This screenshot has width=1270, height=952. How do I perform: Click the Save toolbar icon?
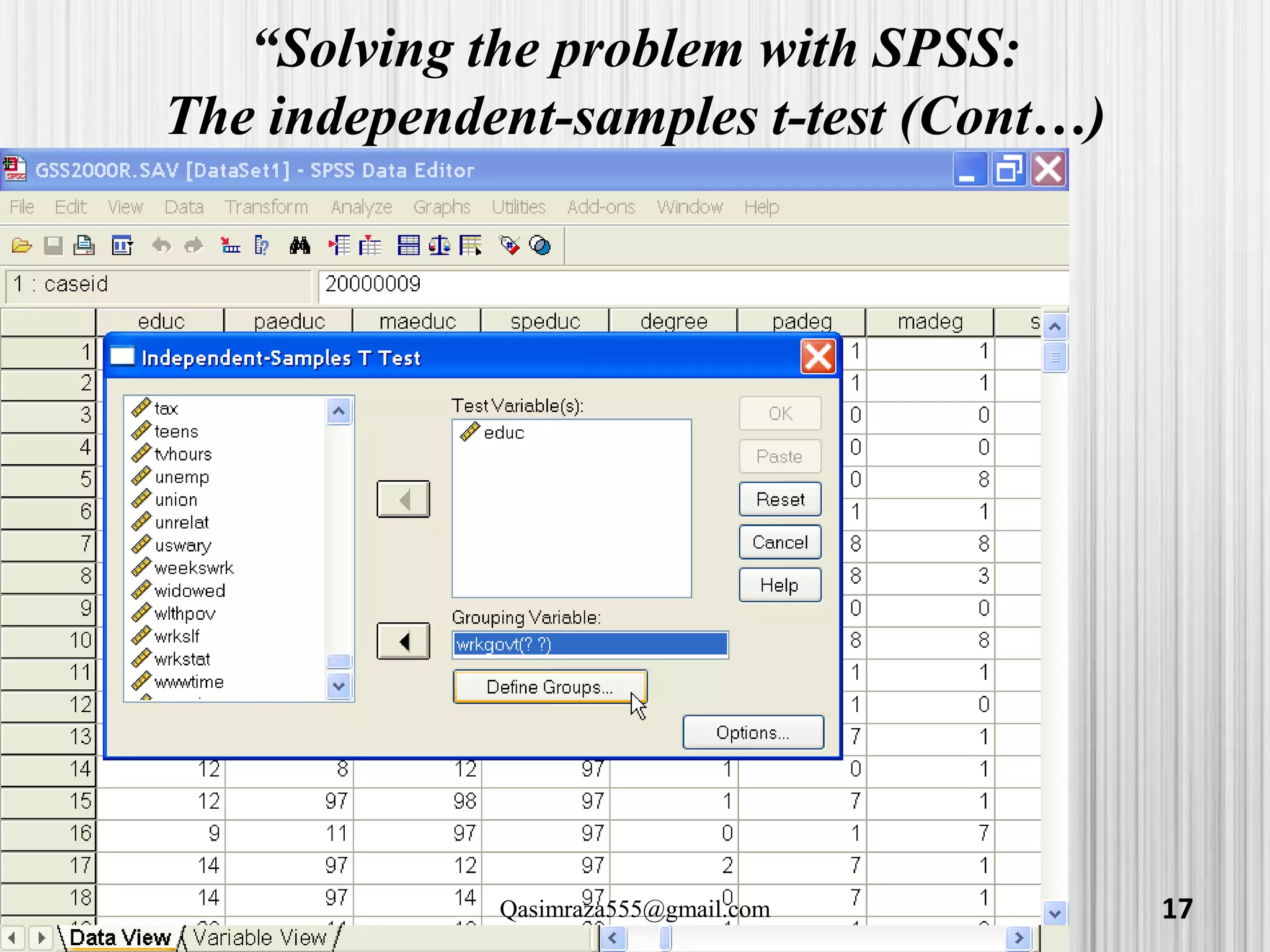(x=53, y=246)
